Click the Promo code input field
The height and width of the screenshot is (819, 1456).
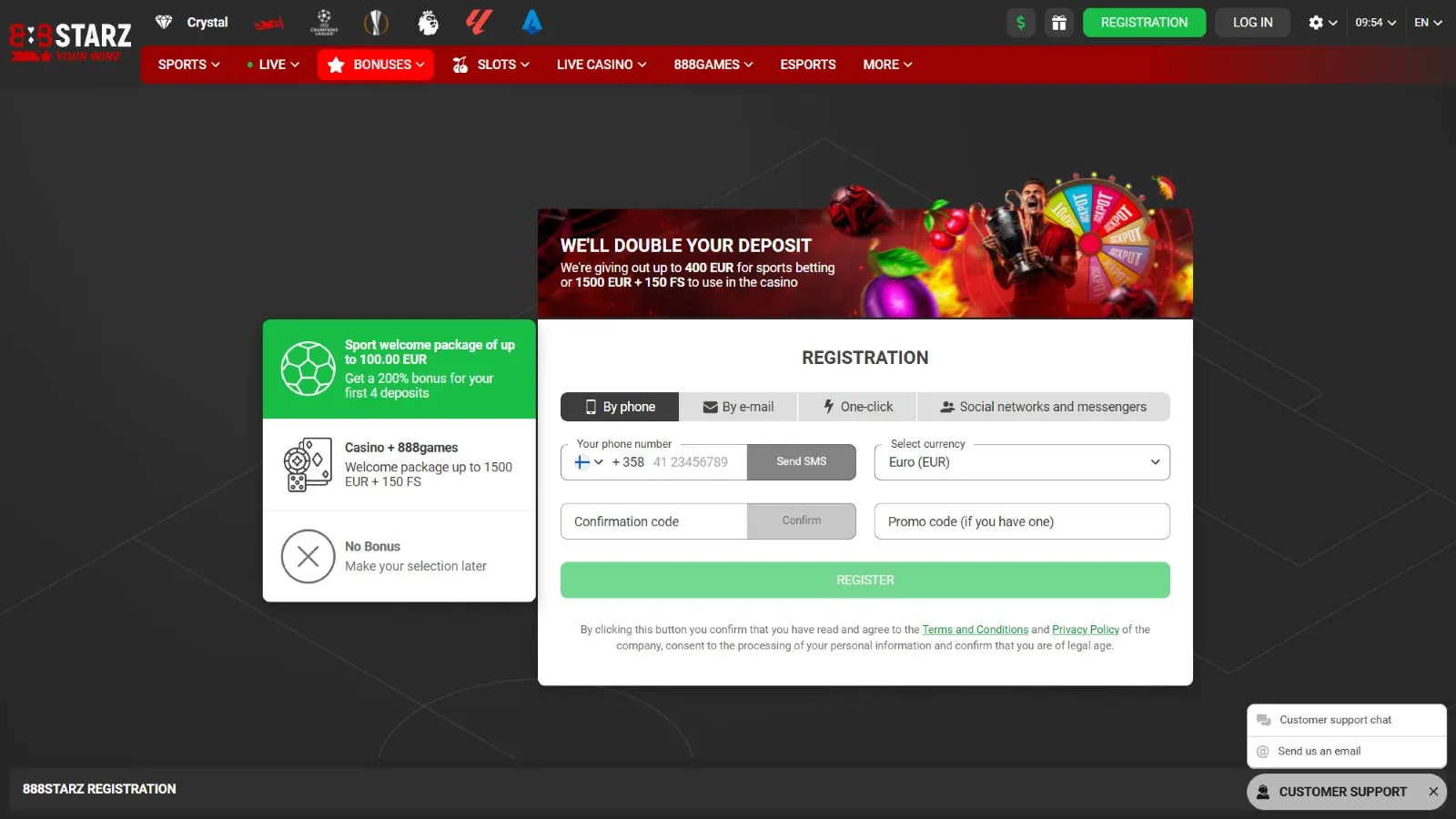pos(1022,521)
